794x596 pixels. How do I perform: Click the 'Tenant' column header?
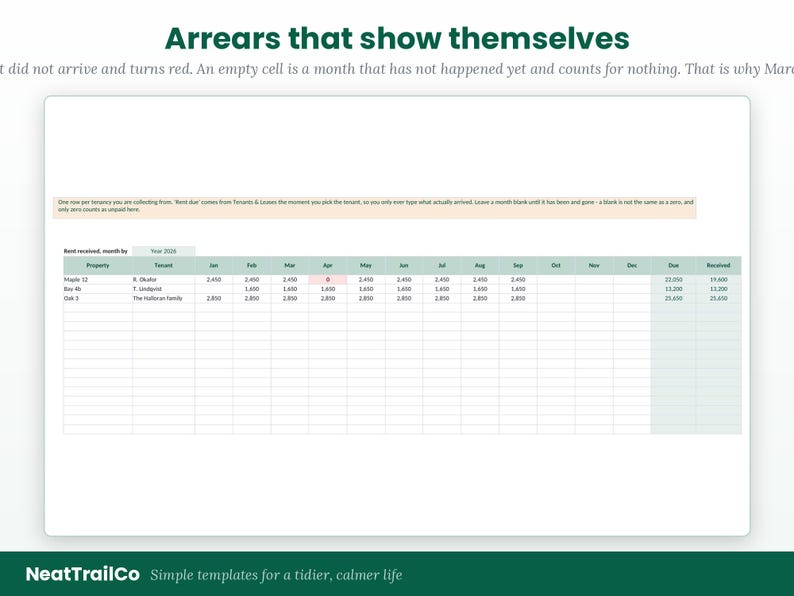(164, 265)
